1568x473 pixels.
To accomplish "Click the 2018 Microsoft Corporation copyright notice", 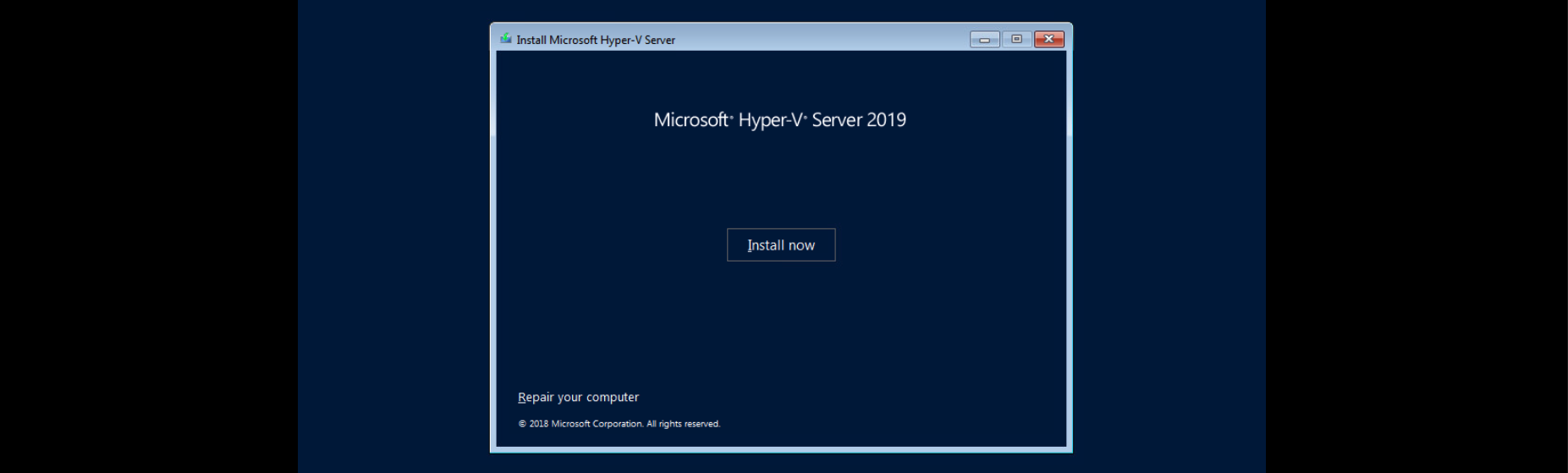I will pyautogui.click(x=619, y=424).
